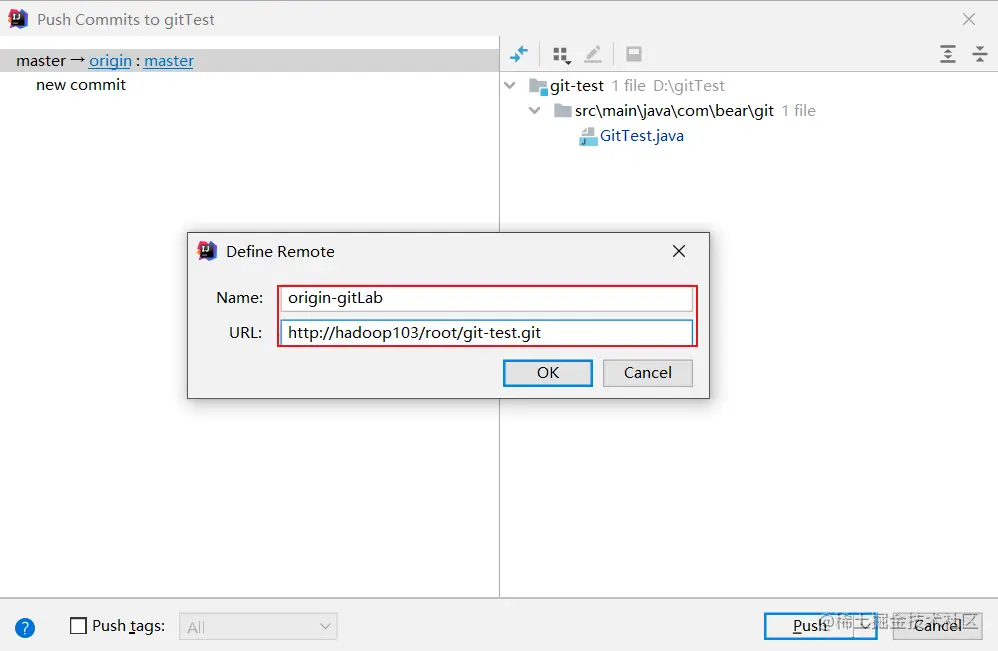This screenshot has width=998, height=651.
Task: Select the master branch row in commits list
Action: coord(250,60)
